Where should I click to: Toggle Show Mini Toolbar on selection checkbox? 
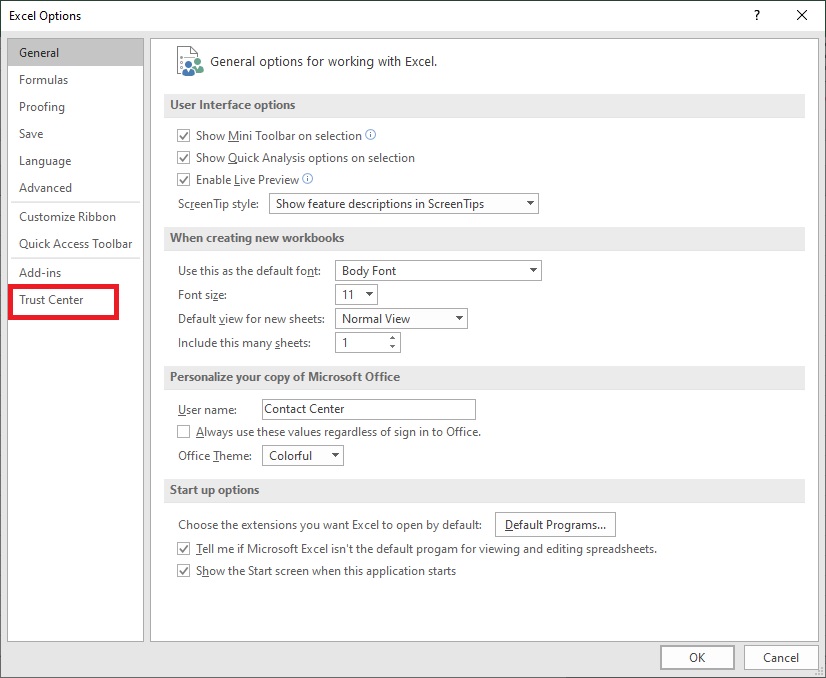pyautogui.click(x=183, y=136)
